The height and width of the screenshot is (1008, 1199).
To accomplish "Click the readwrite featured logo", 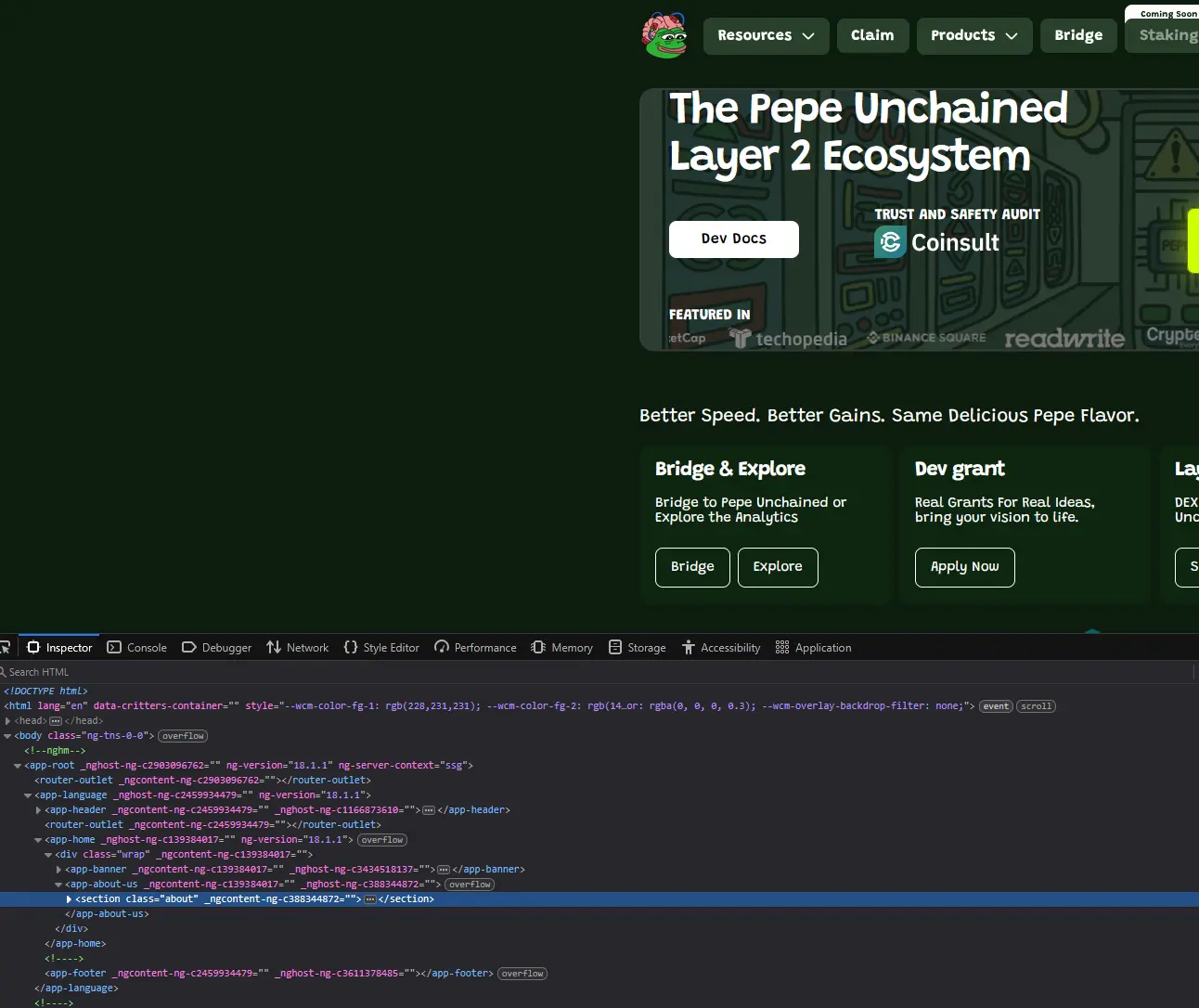I will [1064, 339].
